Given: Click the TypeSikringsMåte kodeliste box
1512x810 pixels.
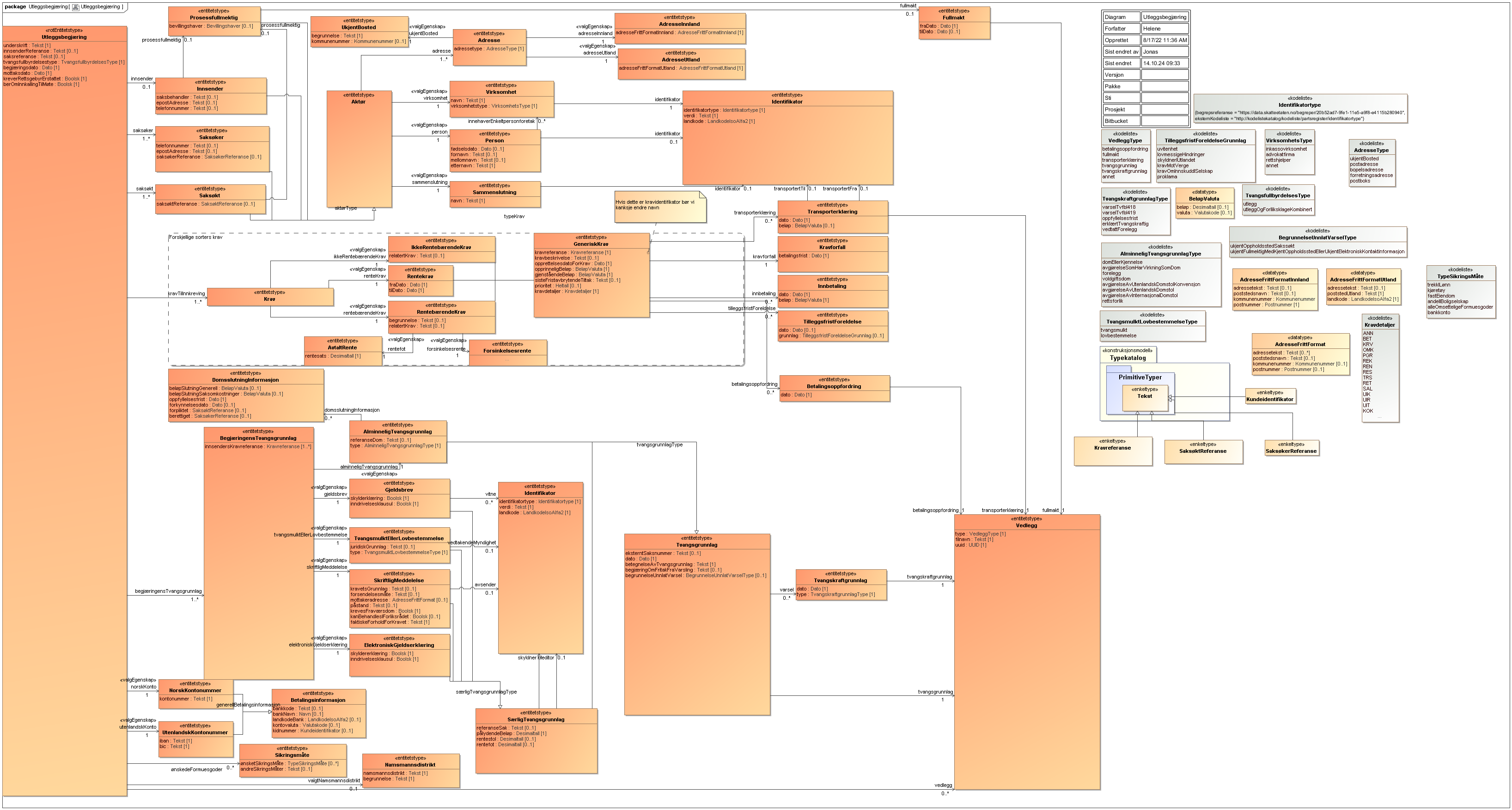Looking at the screenshot, I should (1460, 292).
